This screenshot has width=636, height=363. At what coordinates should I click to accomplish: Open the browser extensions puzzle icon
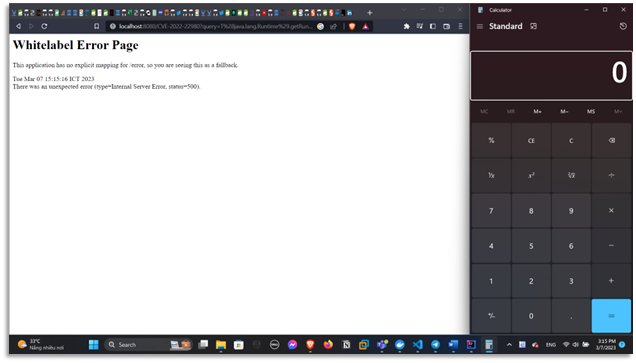click(406, 26)
